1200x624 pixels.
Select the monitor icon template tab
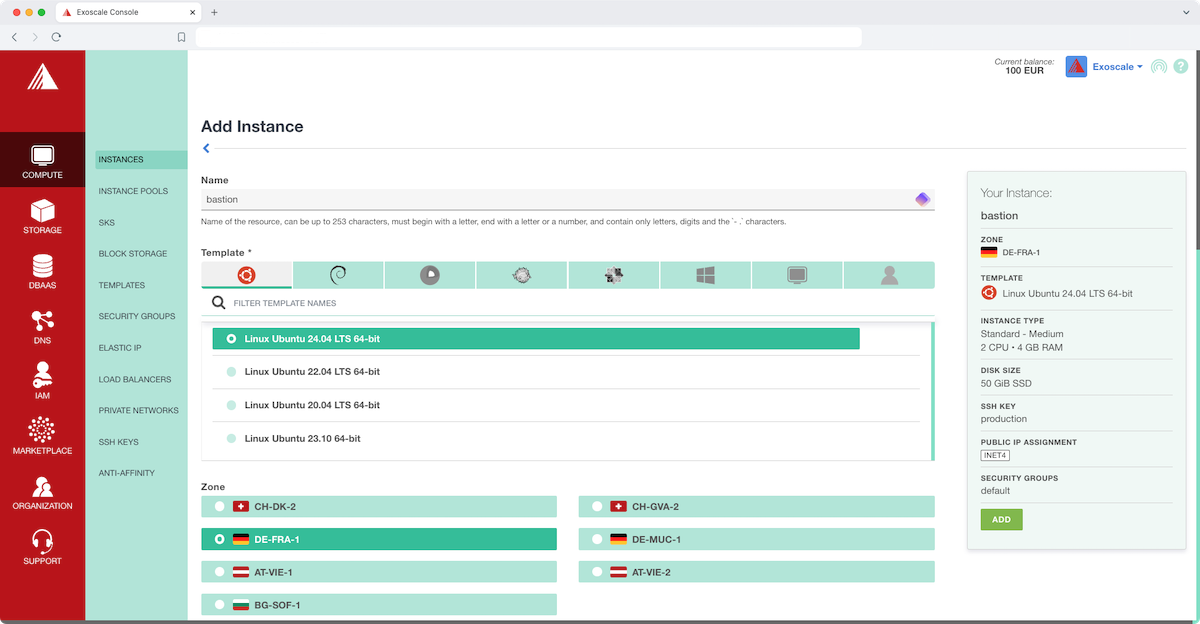[x=797, y=275]
